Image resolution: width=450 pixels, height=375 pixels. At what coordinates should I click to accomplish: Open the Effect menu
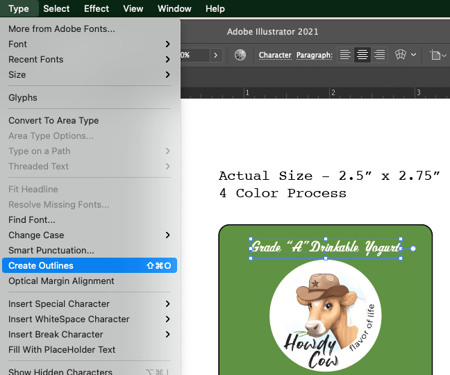[x=96, y=8]
